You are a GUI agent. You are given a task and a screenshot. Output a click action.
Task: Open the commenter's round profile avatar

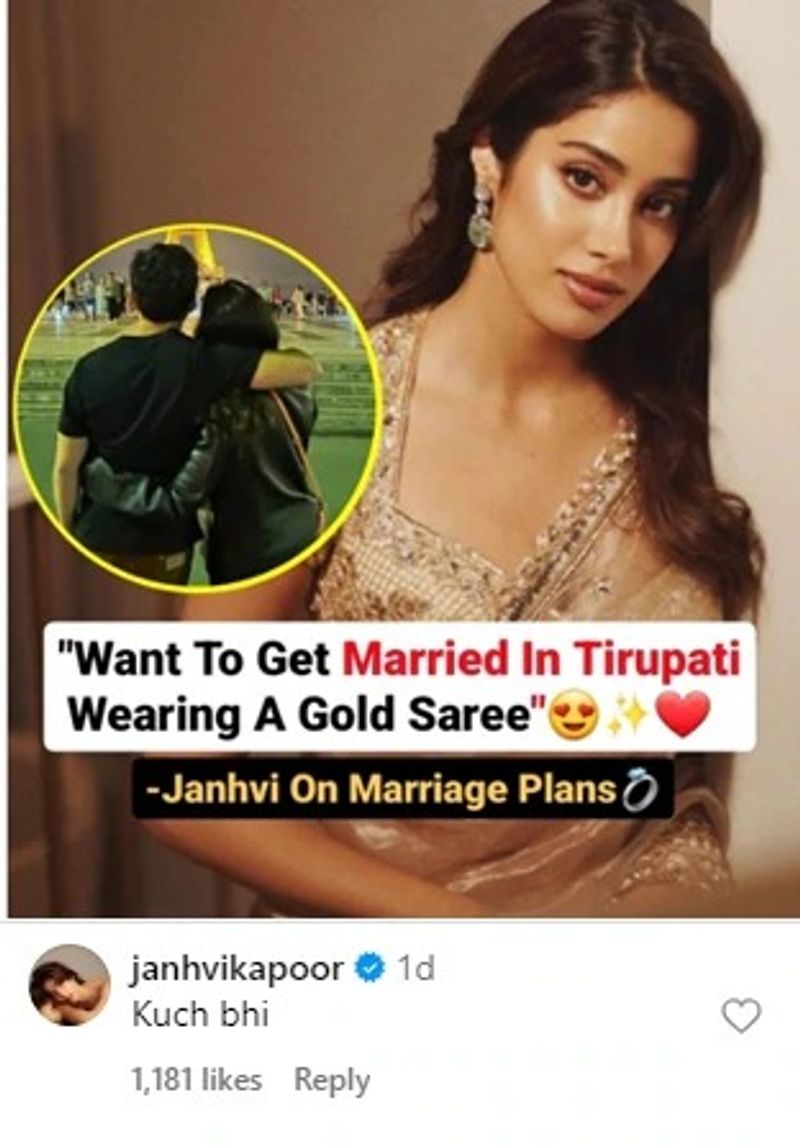(69, 986)
